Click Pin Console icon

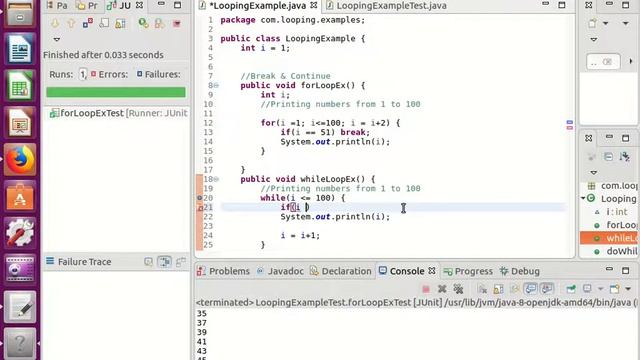point(571,289)
